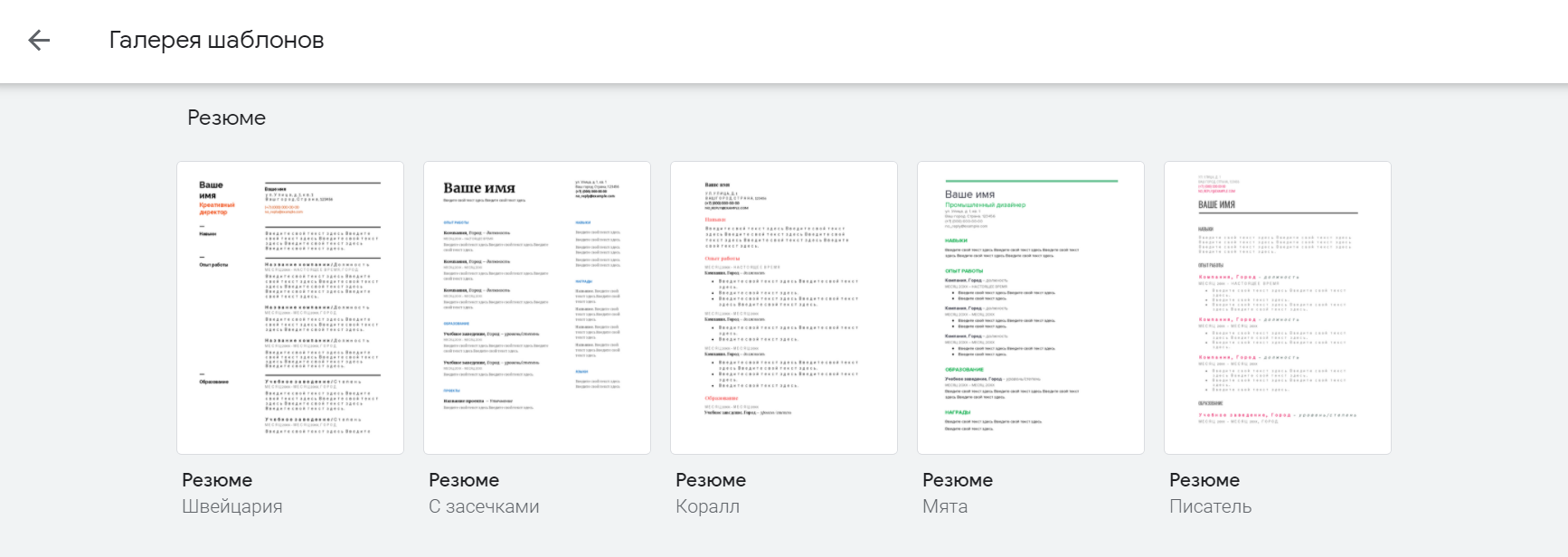
Task: Click the Писатель template name
Action: [1210, 506]
